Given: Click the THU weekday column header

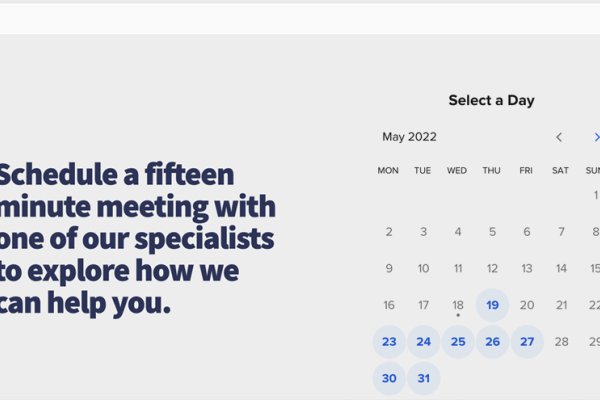Looking at the screenshot, I should [x=492, y=171].
